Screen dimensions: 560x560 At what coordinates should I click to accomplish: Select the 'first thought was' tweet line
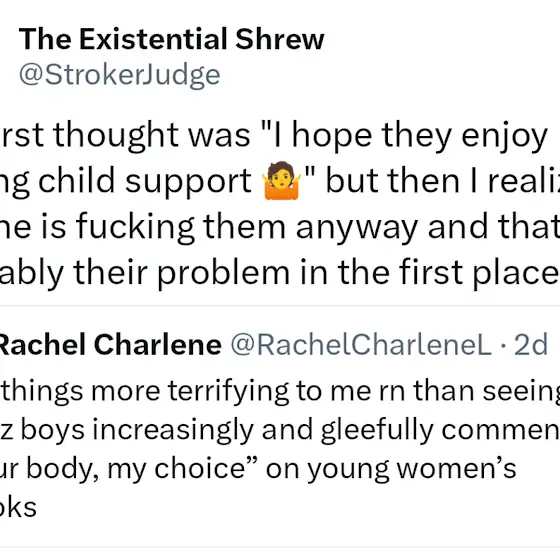point(274,136)
